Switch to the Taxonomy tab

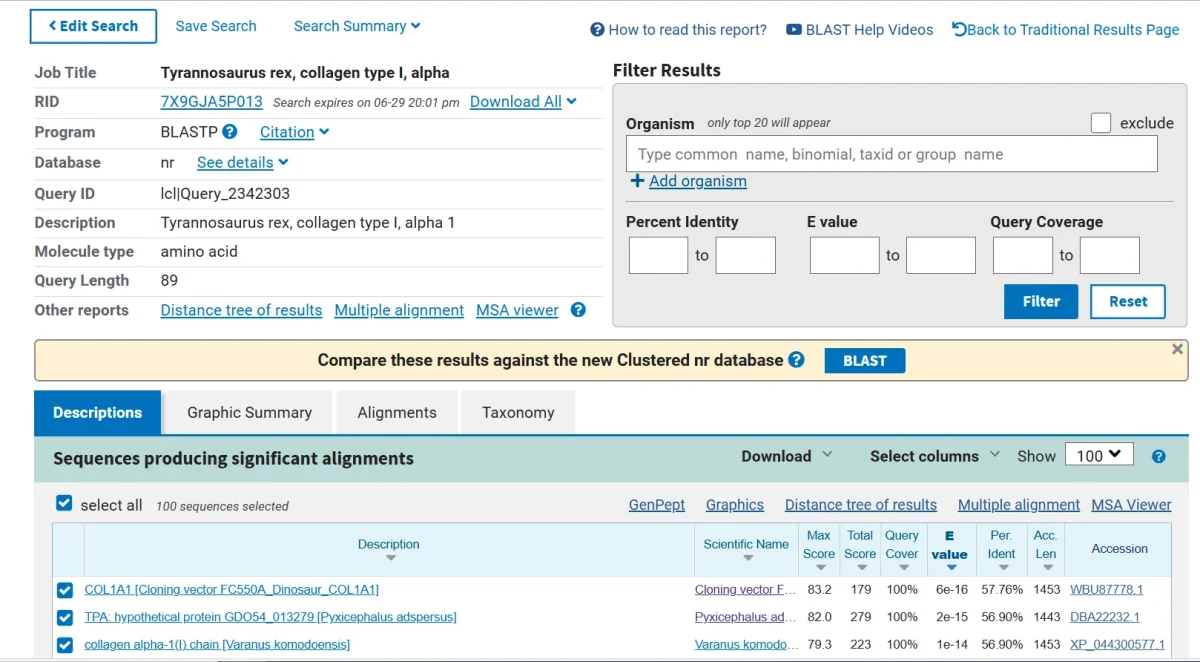click(x=517, y=413)
